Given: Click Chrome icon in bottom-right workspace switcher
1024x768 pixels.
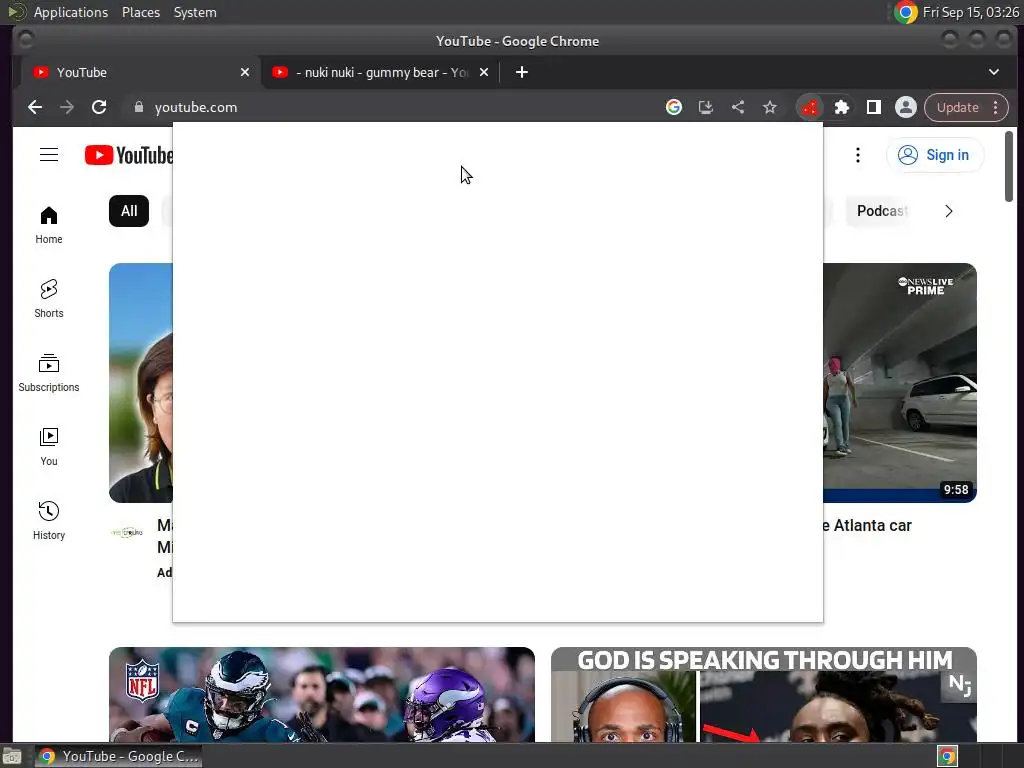Looking at the screenshot, I should click(947, 756).
